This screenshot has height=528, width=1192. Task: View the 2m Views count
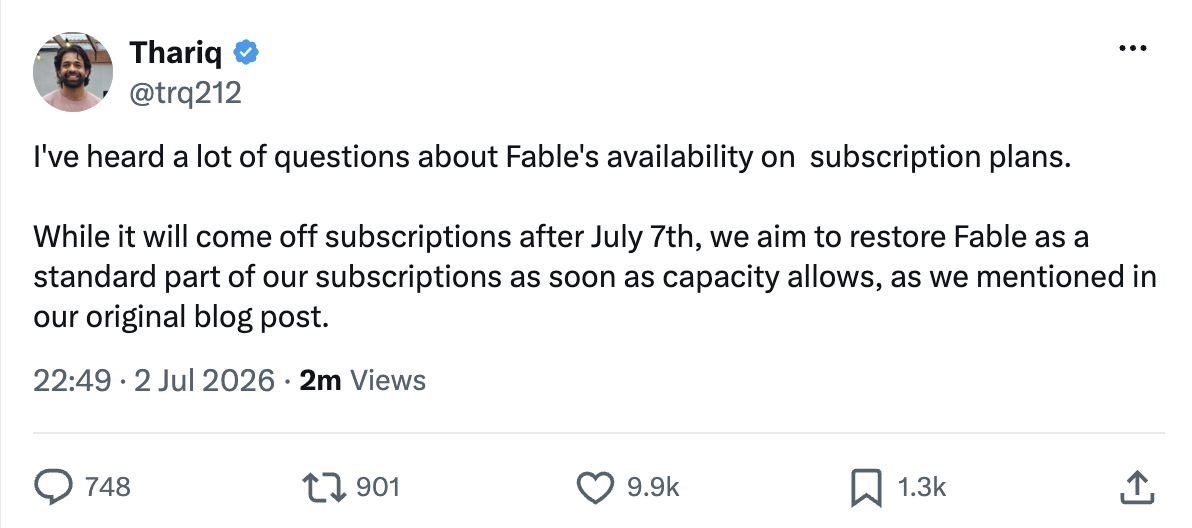tap(362, 380)
